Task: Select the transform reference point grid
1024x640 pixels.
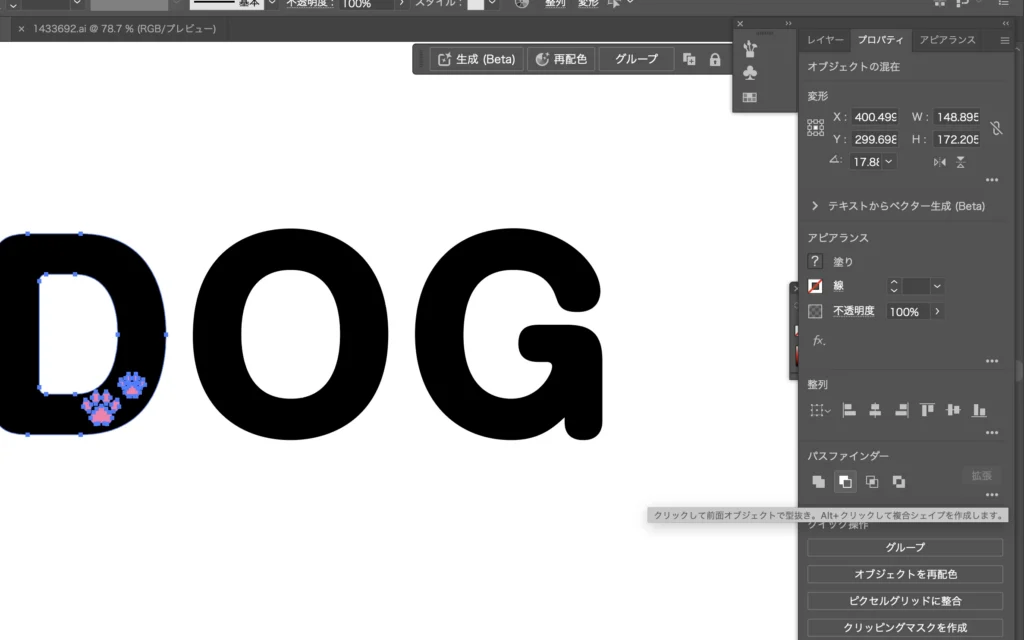Action: (816, 128)
